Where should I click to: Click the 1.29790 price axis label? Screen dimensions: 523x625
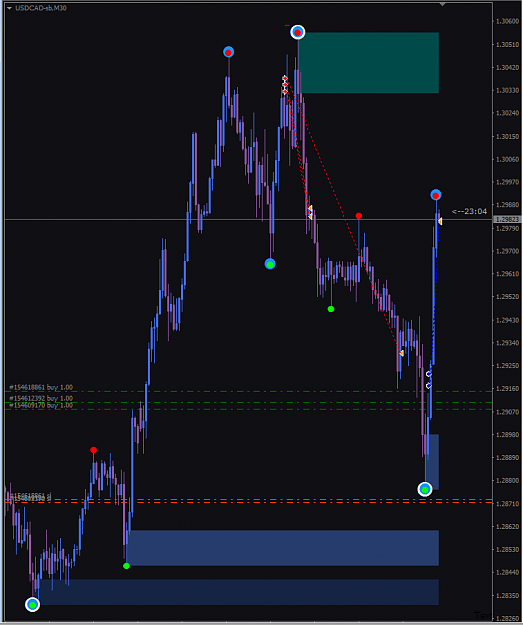[507, 228]
